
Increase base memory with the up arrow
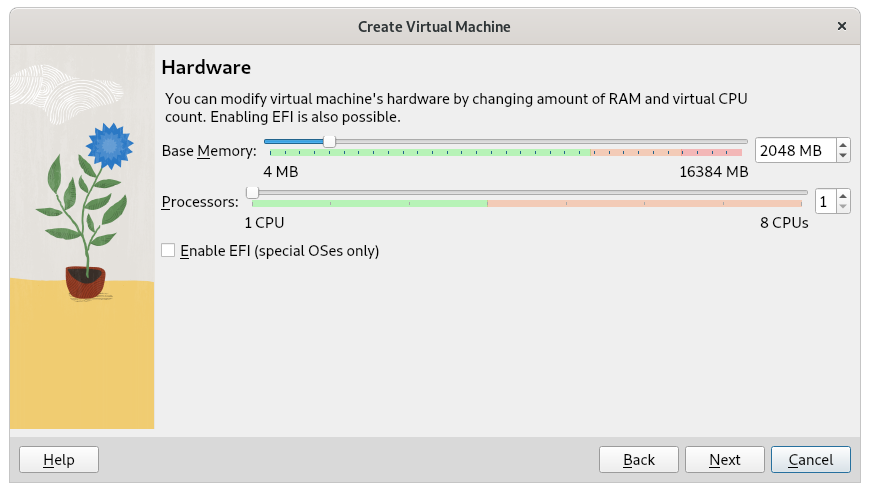pos(843,145)
